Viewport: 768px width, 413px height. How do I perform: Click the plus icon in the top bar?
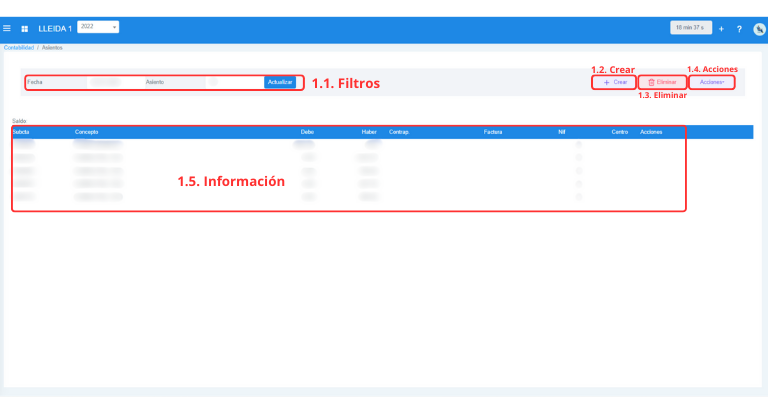(721, 28)
